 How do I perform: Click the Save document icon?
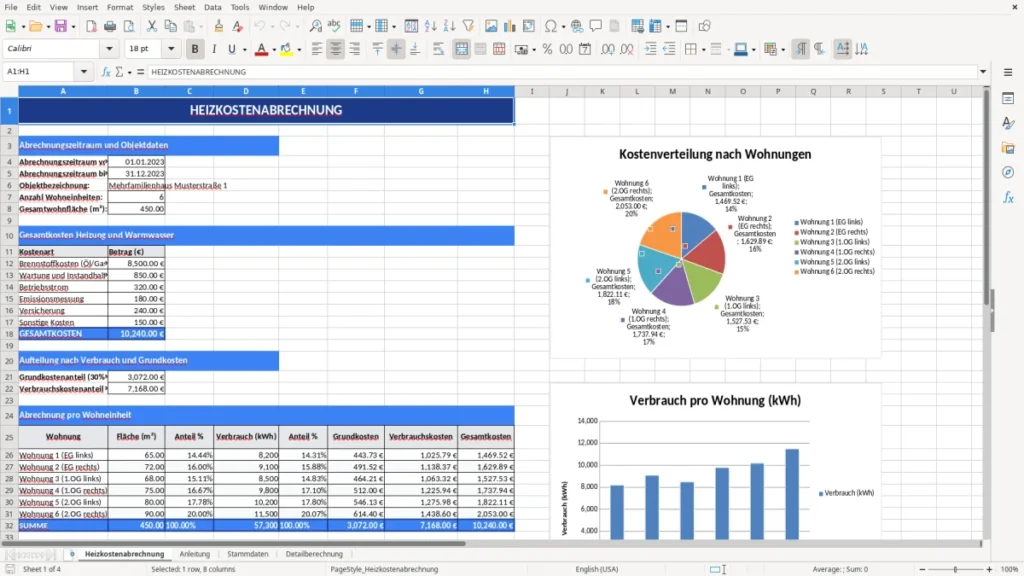pos(61,26)
